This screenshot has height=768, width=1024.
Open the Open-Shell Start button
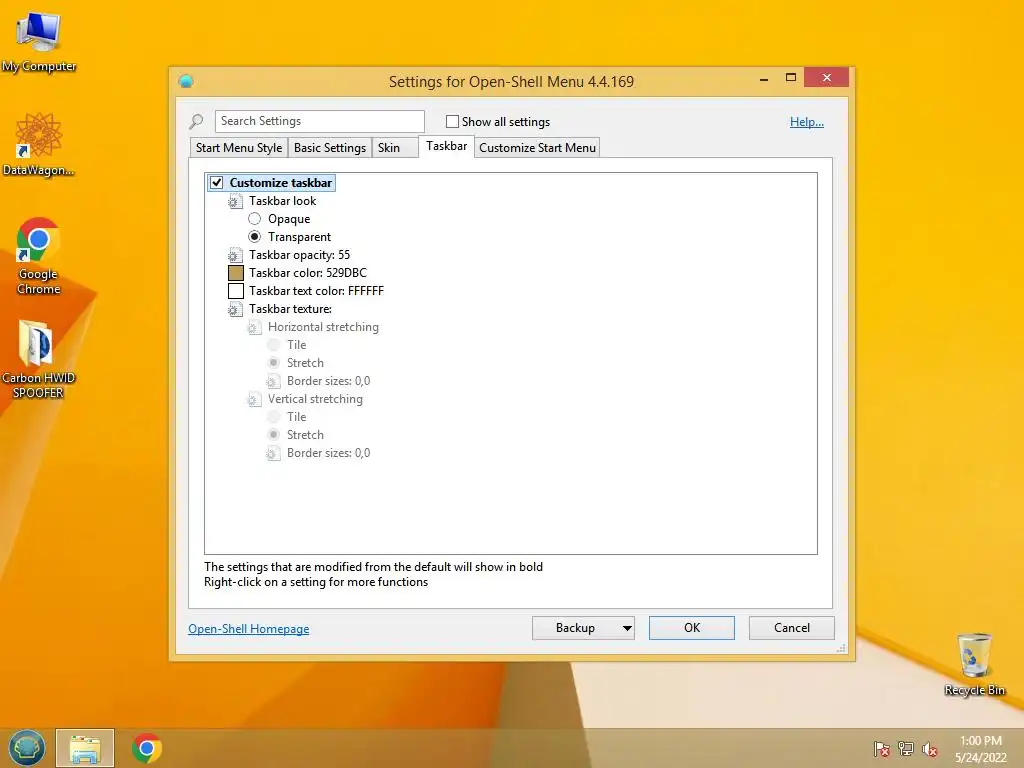pos(27,748)
